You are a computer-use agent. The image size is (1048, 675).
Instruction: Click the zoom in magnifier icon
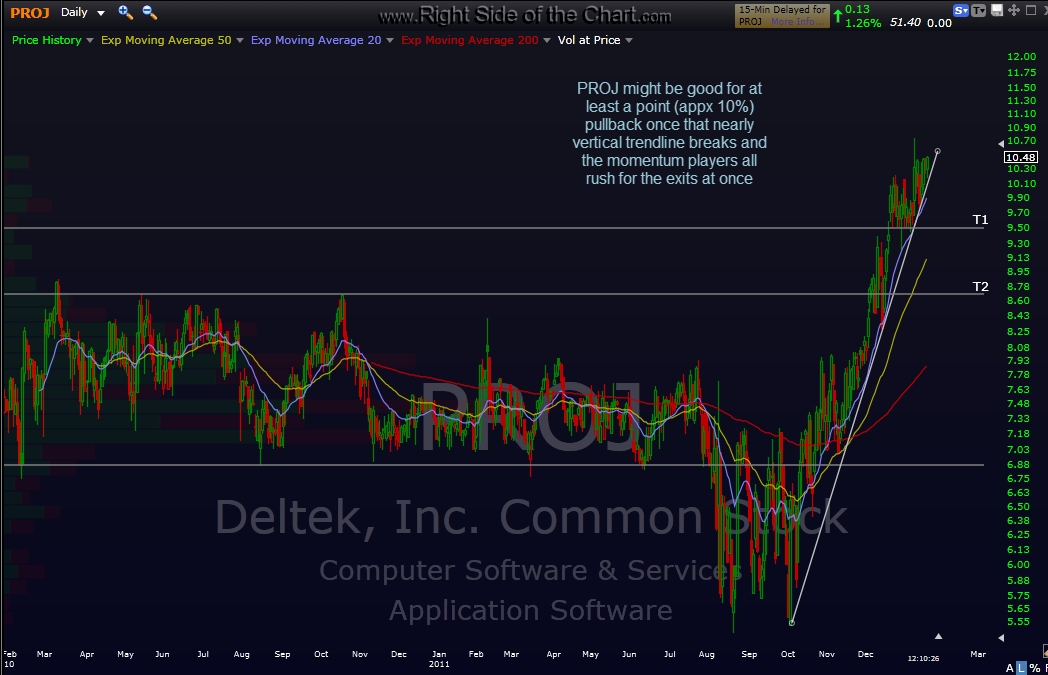125,12
